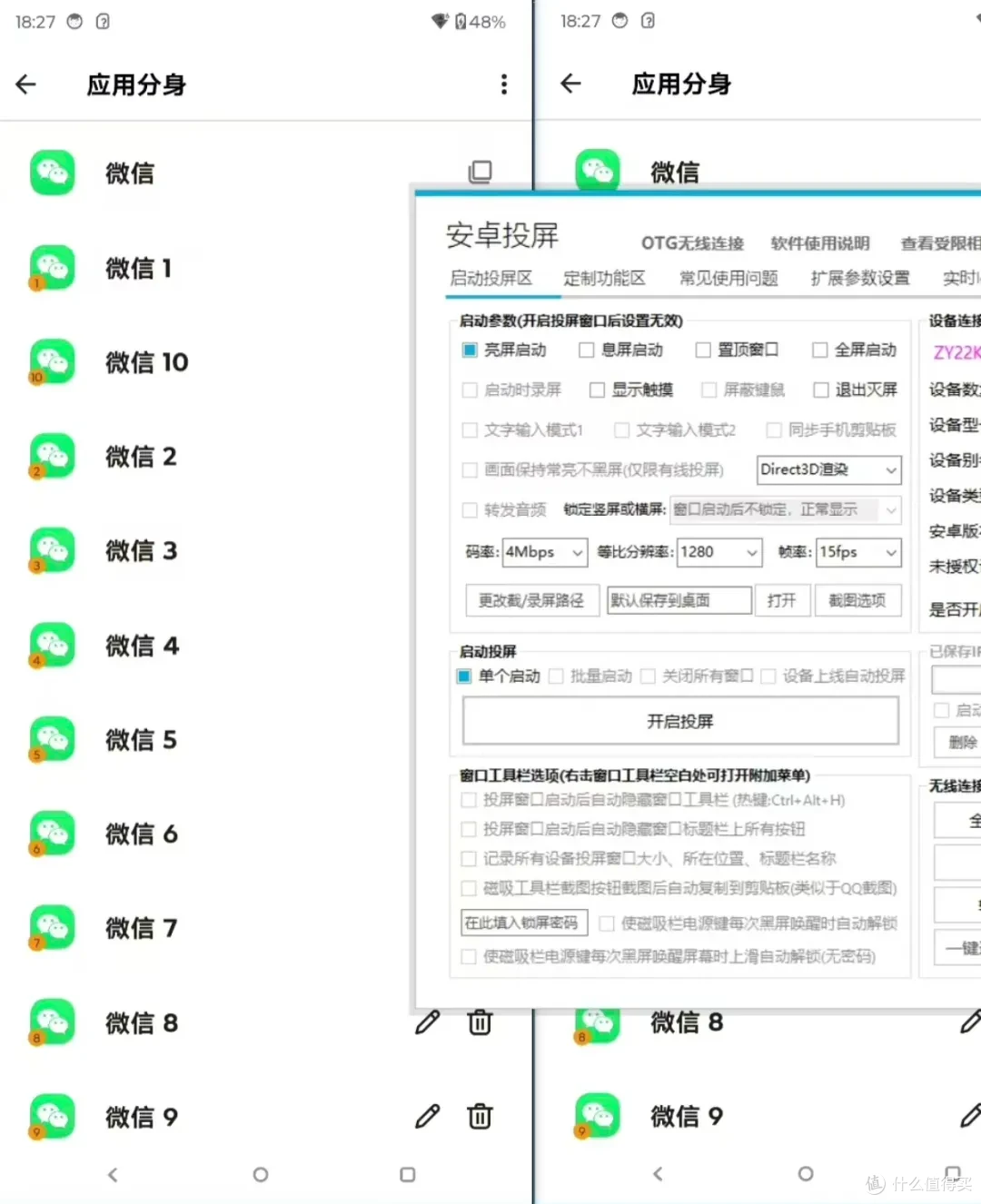Click 删除 button in saved devices panel
981x1204 pixels.
958,743
